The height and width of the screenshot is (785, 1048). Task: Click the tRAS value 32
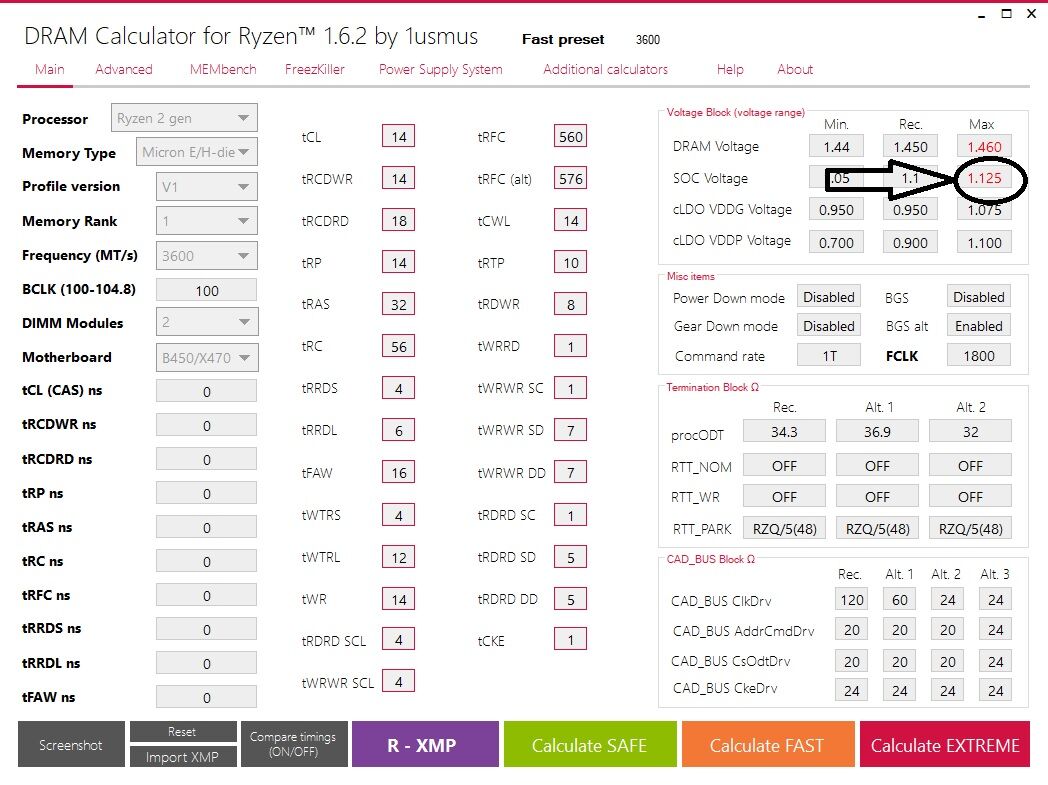[x=398, y=304]
